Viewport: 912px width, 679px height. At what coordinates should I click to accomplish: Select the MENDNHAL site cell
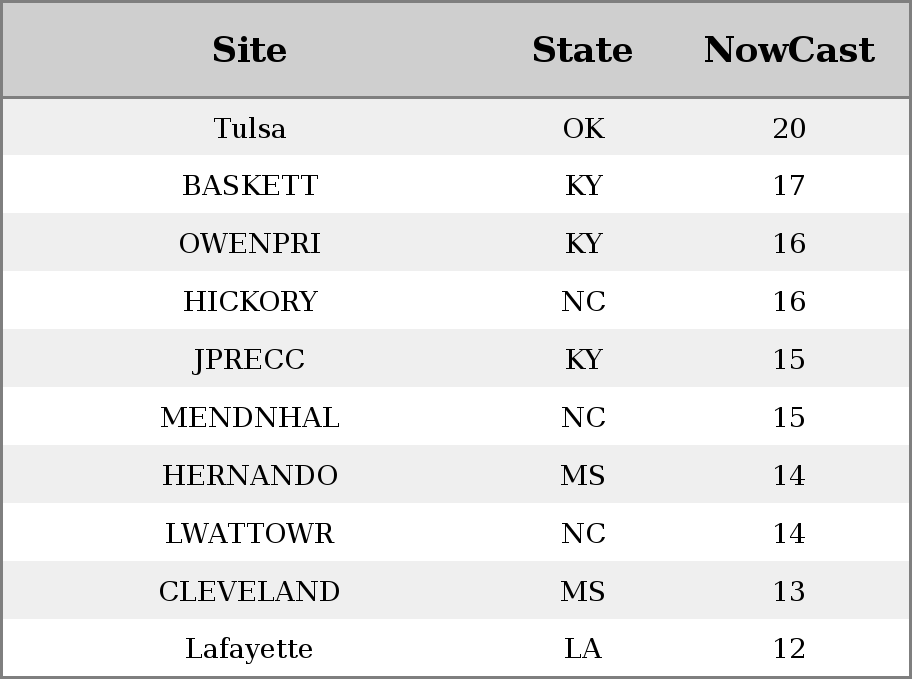tap(250, 417)
